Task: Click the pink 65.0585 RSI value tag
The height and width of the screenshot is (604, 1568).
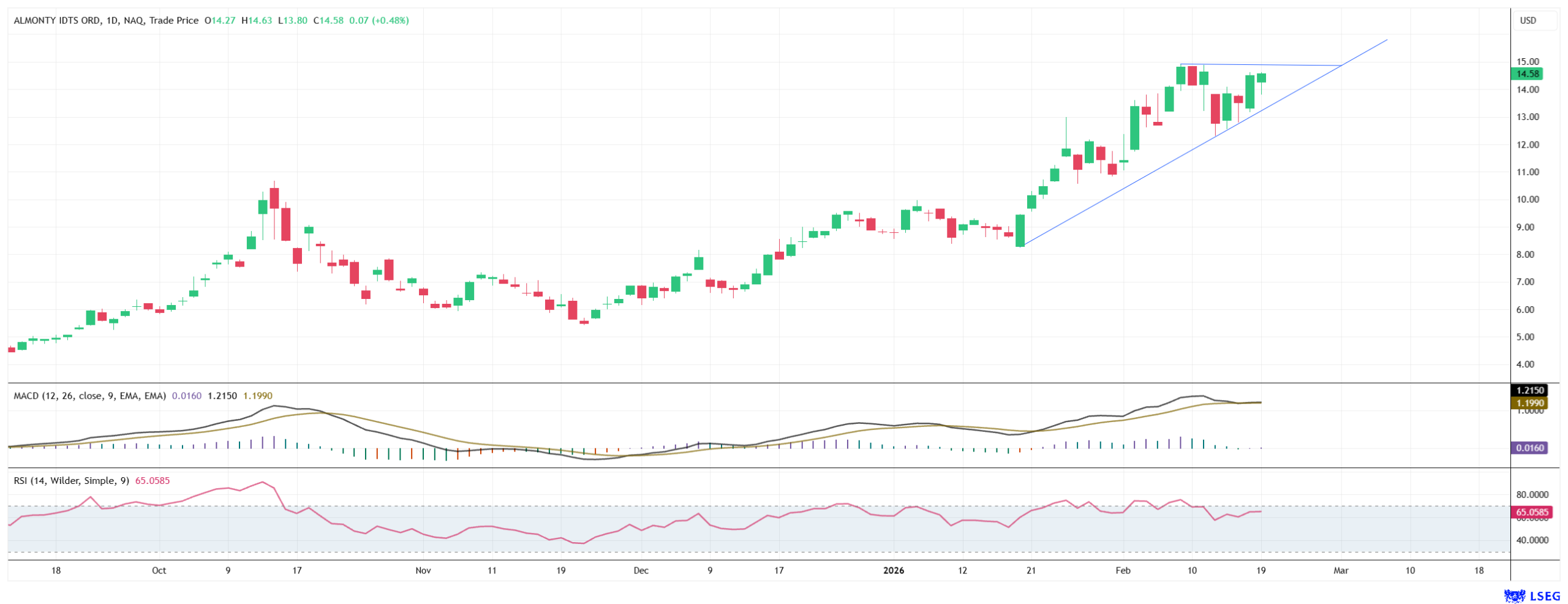Action: [x=1528, y=512]
